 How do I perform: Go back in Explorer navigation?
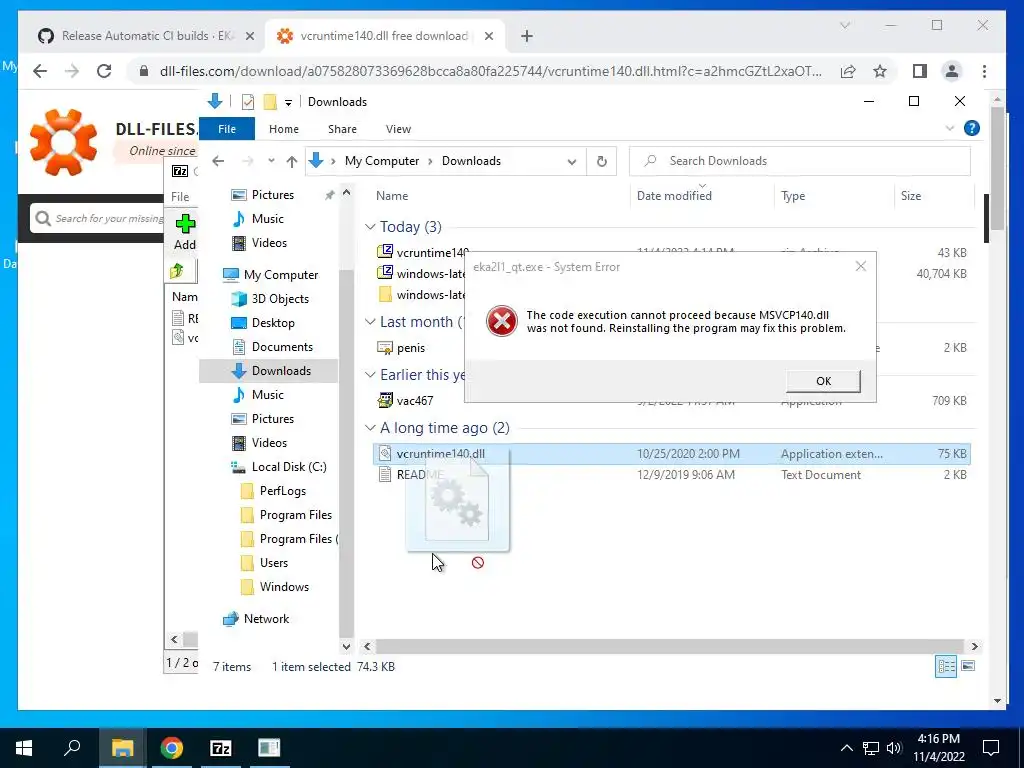(218, 161)
